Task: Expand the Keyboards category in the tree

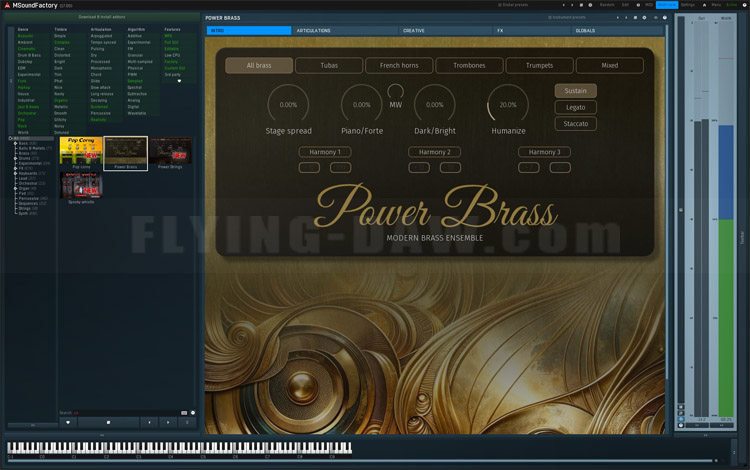Action: pos(15,174)
